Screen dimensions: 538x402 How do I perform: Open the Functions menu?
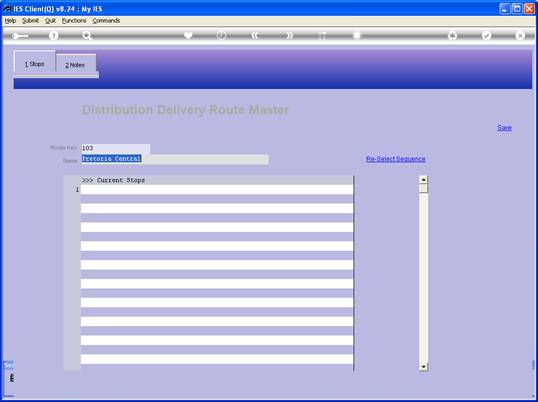point(74,21)
